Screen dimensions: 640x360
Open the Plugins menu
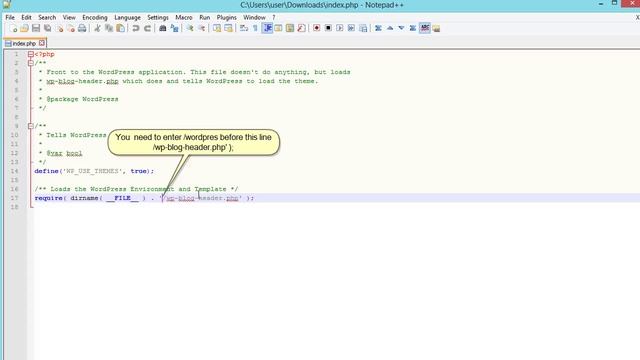click(227, 18)
